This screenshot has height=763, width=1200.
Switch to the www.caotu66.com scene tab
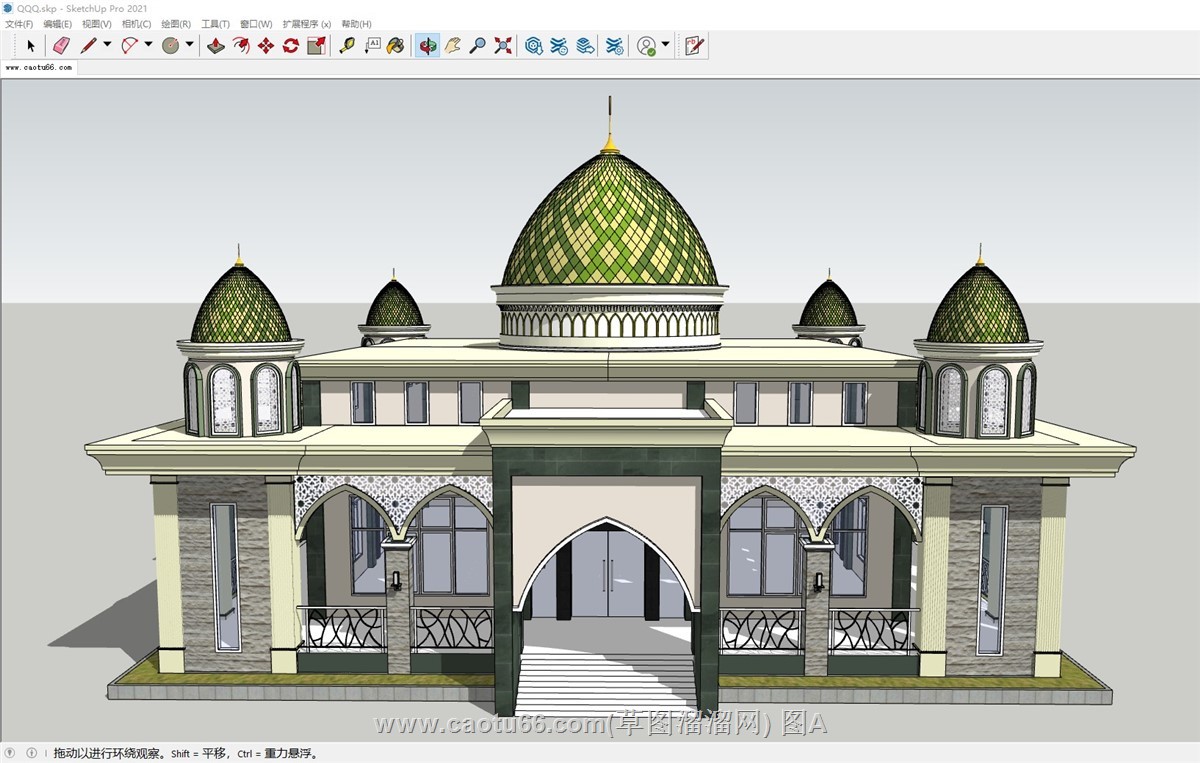point(38,68)
